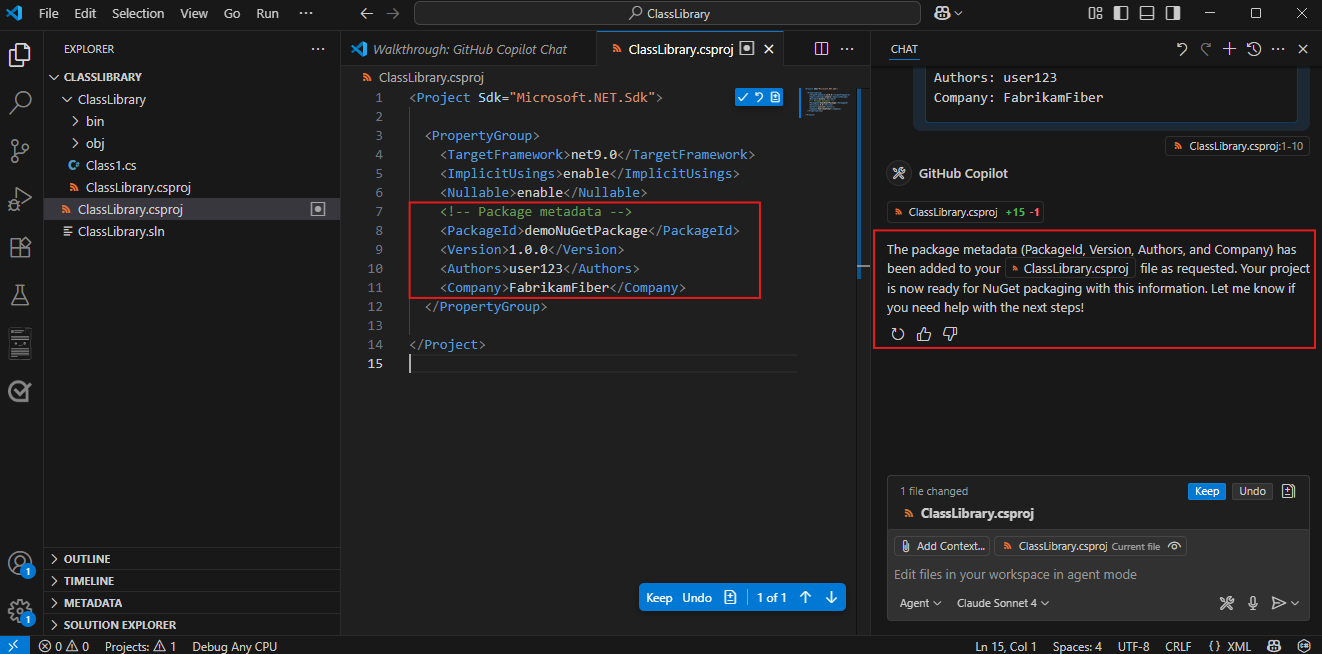Toggle the Primary Side Bar visibility

coord(1121,13)
